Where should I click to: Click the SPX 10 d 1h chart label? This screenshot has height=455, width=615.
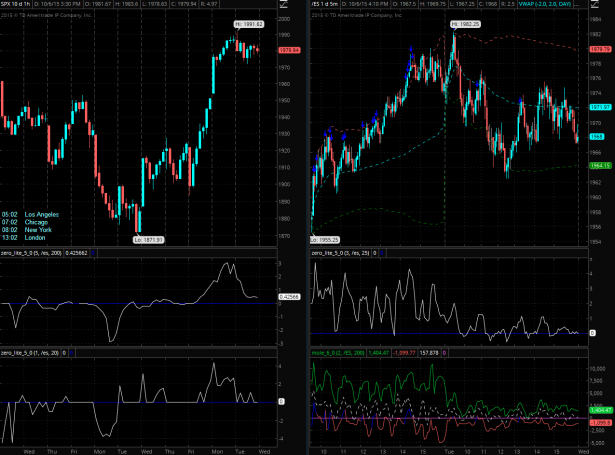coord(18,5)
